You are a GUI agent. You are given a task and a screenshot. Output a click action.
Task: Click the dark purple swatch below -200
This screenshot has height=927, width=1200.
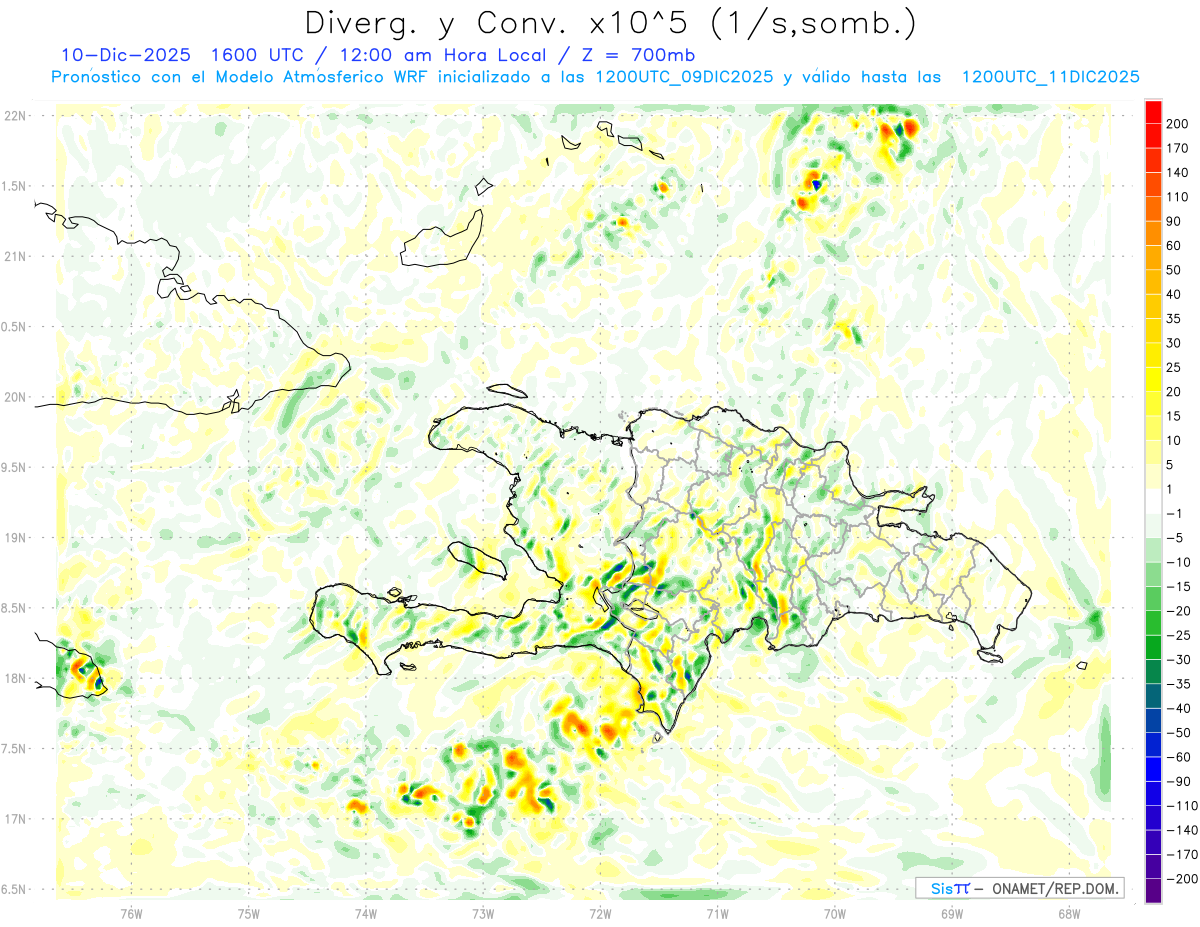pos(1153,890)
